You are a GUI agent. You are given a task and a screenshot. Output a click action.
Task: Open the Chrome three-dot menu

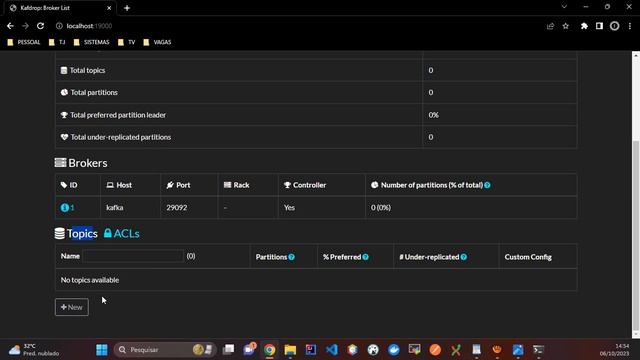click(x=630, y=26)
